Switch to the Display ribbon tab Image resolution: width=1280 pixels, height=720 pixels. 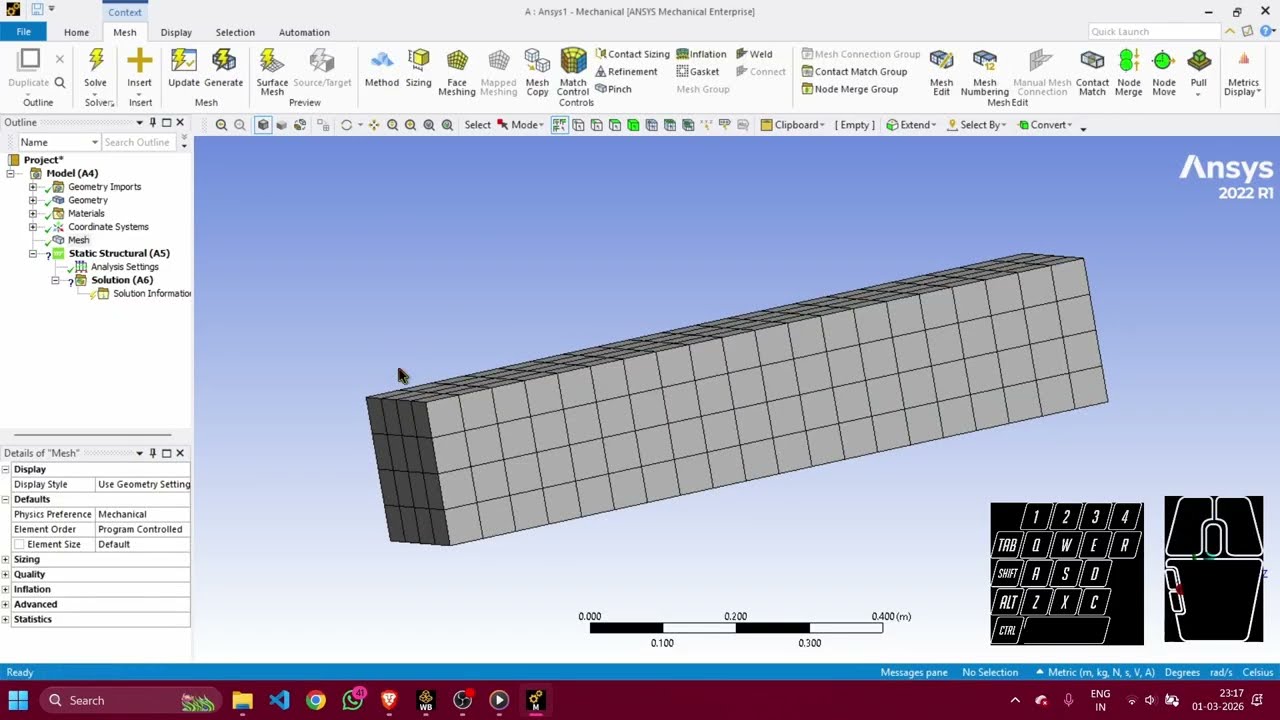[x=176, y=32]
